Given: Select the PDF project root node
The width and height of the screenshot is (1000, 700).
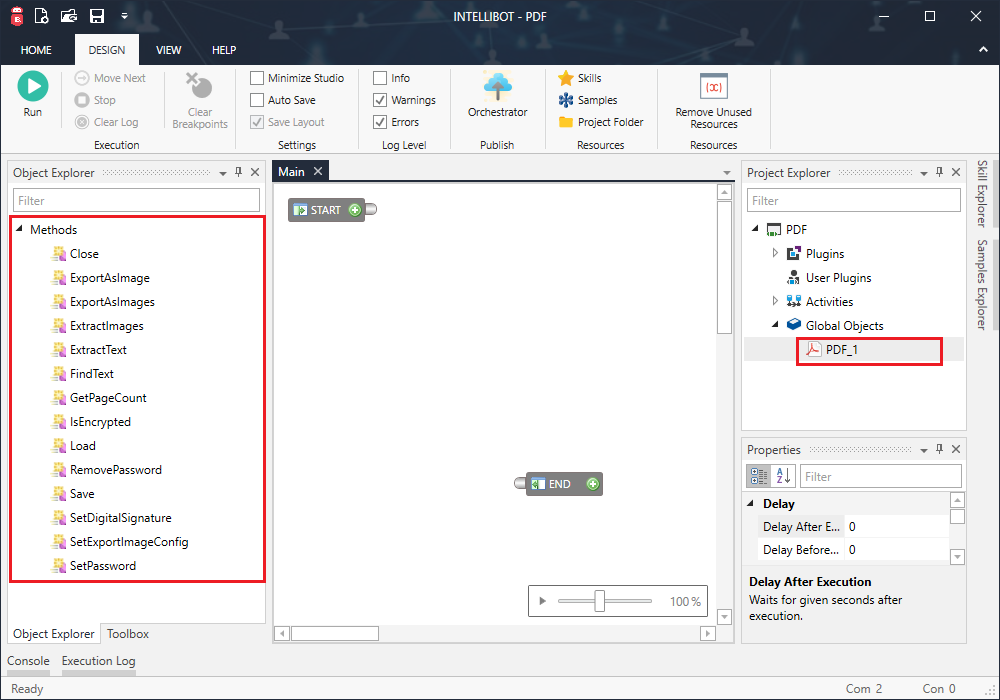Looking at the screenshot, I should tap(796, 230).
